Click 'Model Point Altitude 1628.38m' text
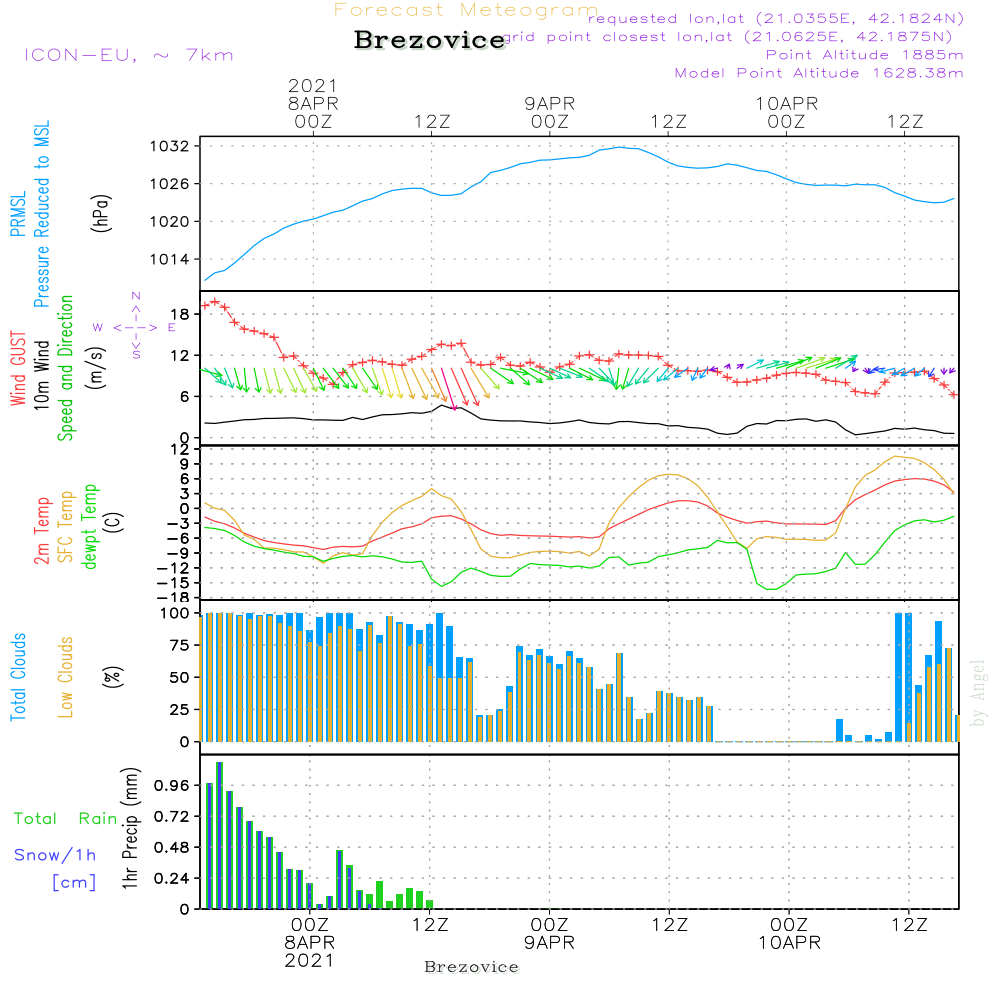This screenshot has width=1000, height=1000. (819, 73)
